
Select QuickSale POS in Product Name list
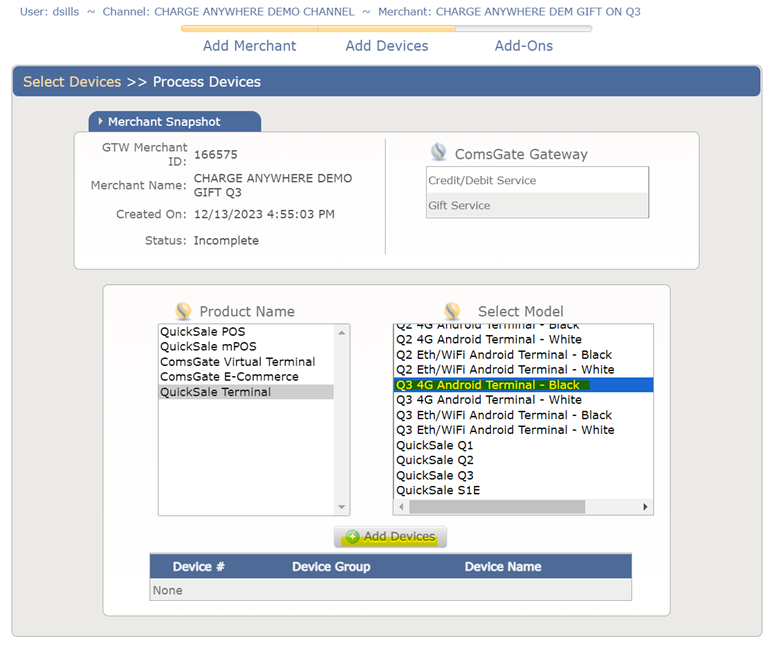click(x=203, y=332)
